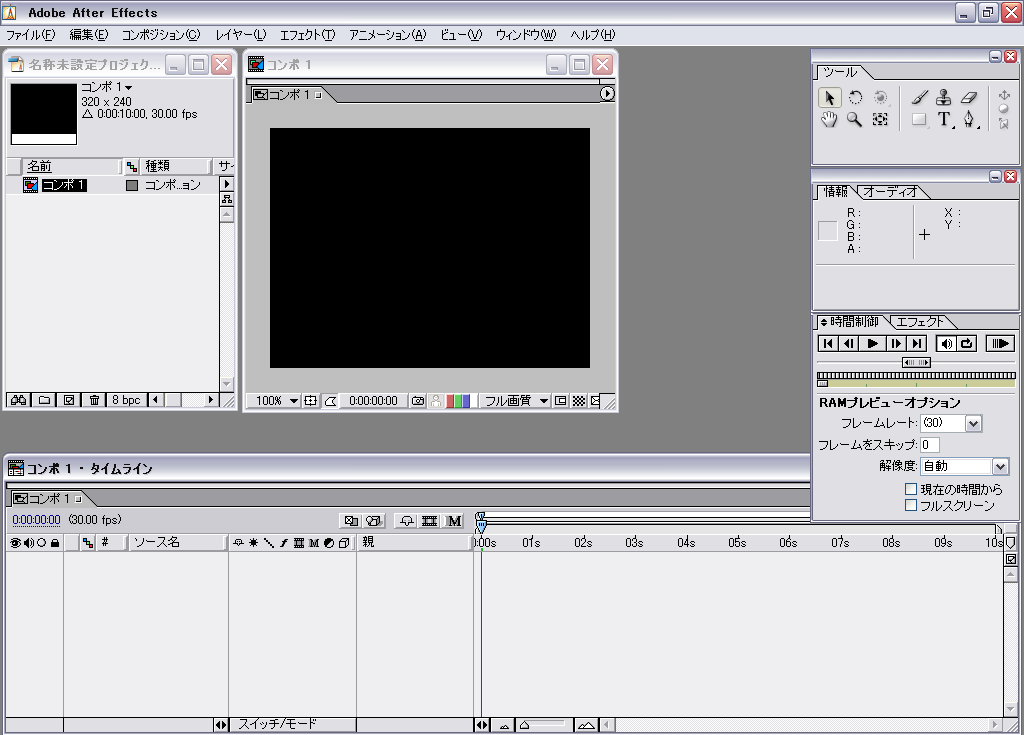Open the エフェクト(T) menu

307,35
